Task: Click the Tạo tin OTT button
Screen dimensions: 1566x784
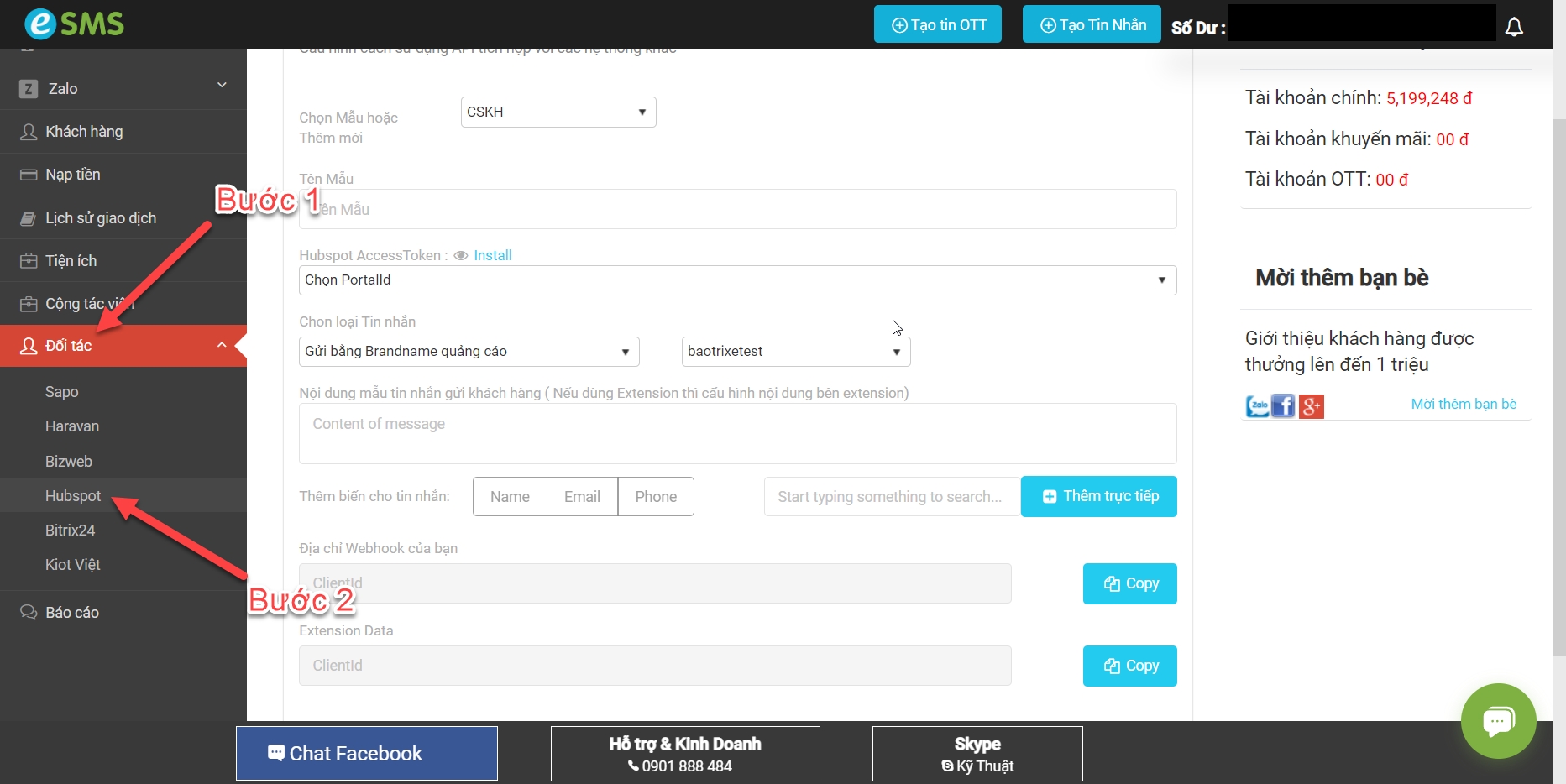Action: (x=938, y=24)
